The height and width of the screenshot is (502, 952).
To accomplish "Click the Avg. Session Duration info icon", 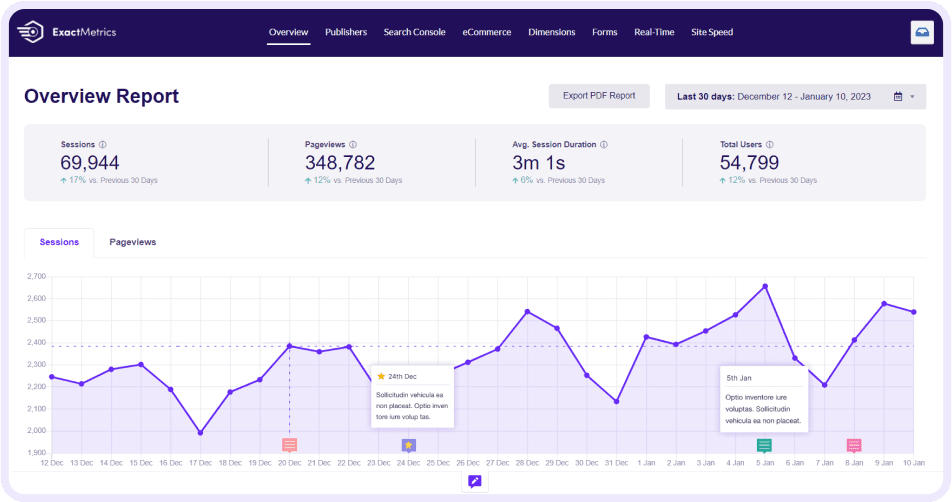I will [603, 145].
